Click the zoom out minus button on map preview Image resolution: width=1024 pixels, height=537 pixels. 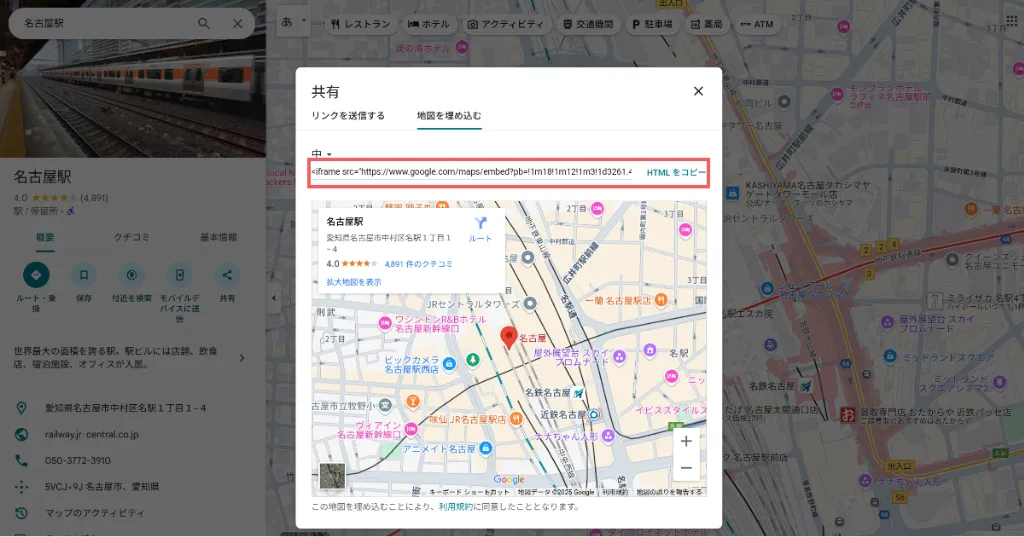point(685,468)
